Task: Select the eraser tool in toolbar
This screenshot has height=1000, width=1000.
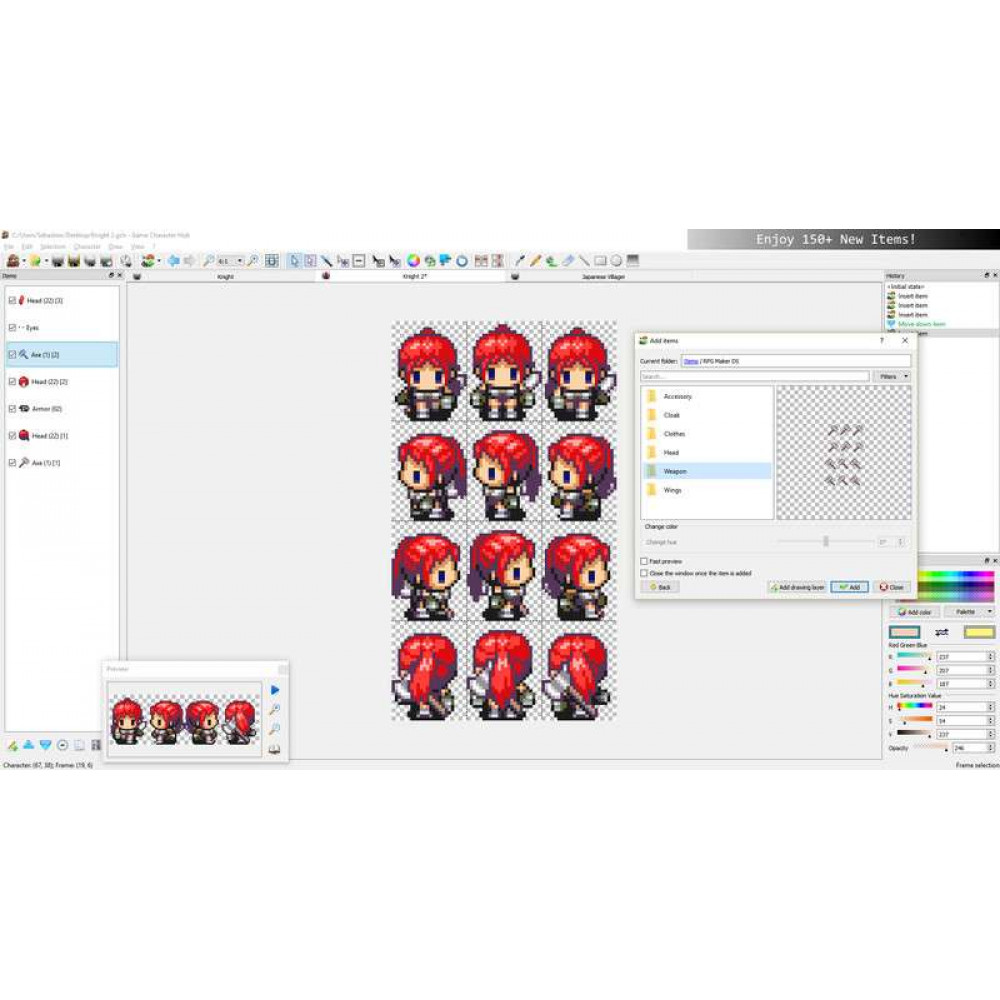Action: click(568, 261)
